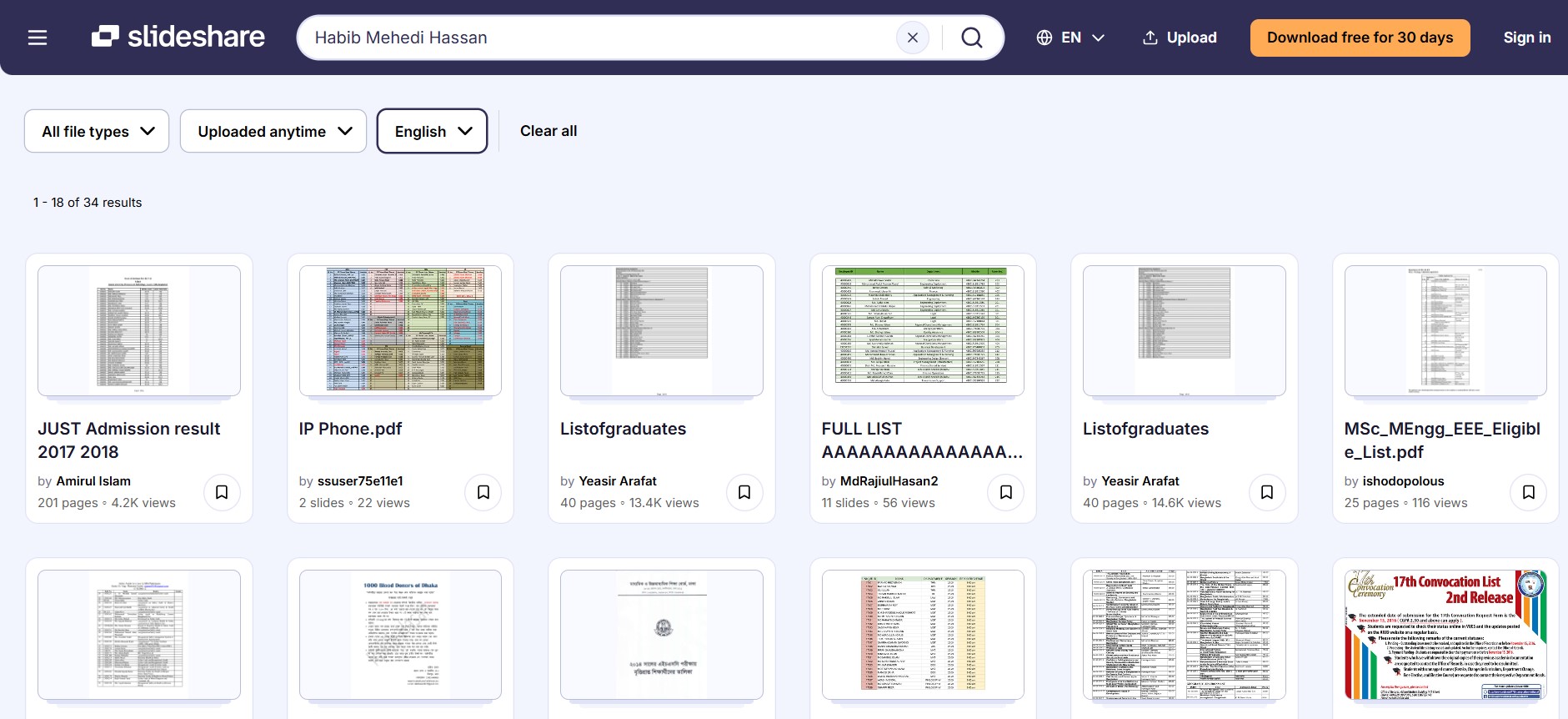The image size is (1568, 719).
Task: Expand the All file types dropdown
Action: [97, 132]
